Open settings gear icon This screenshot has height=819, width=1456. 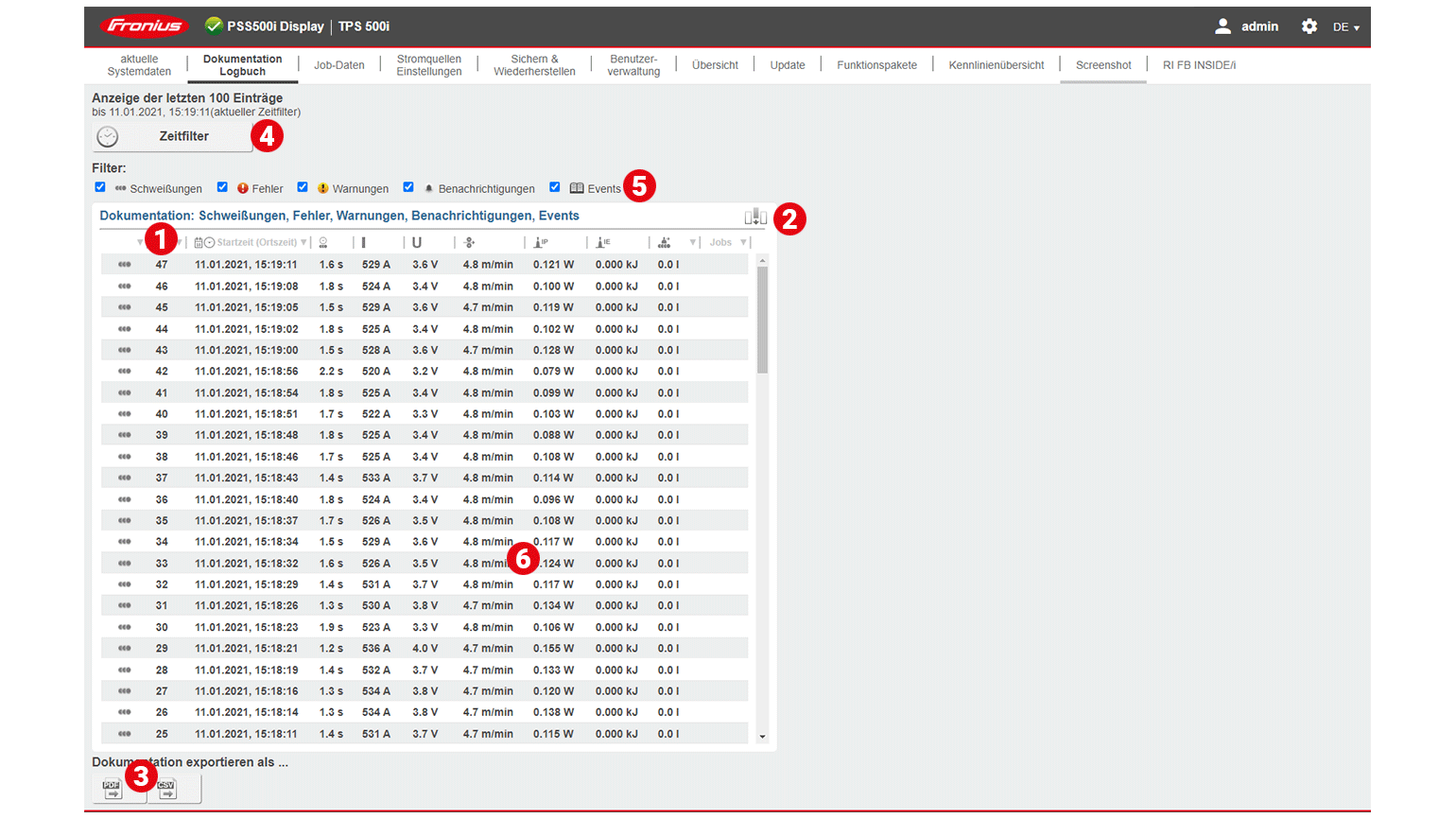[x=1309, y=26]
